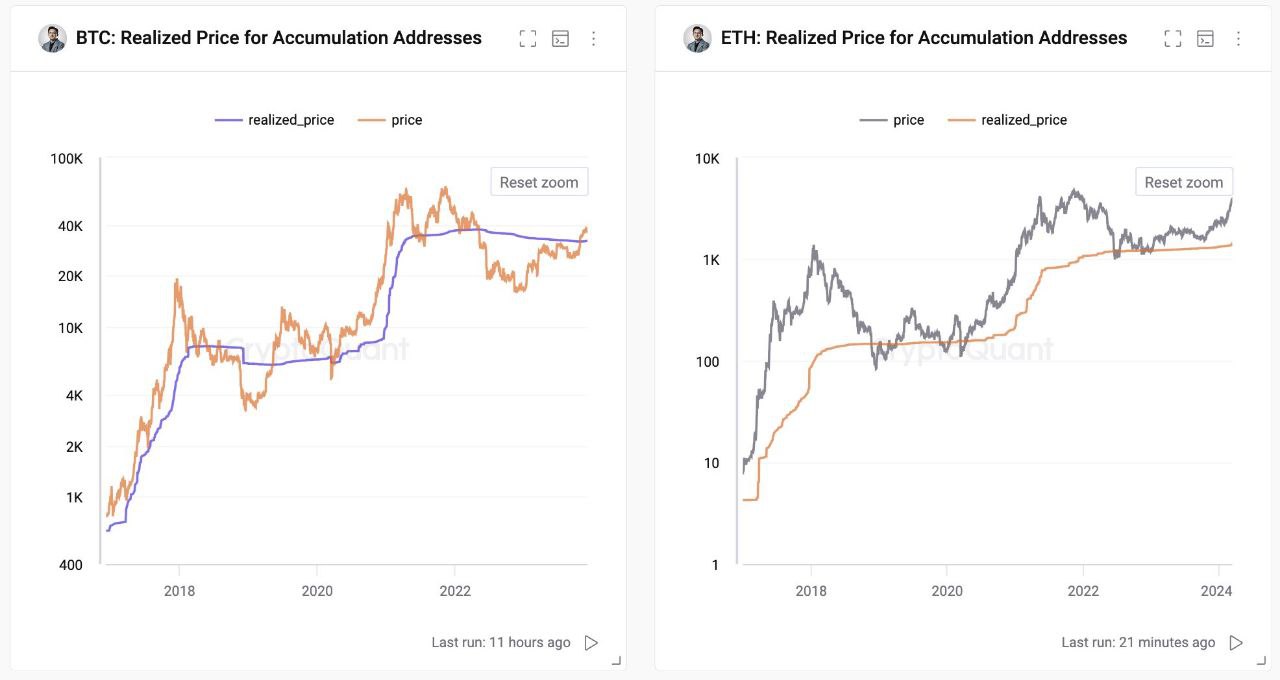Click author avatar on ETH panel
This screenshot has width=1280, height=680.
[x=697, y=38]
